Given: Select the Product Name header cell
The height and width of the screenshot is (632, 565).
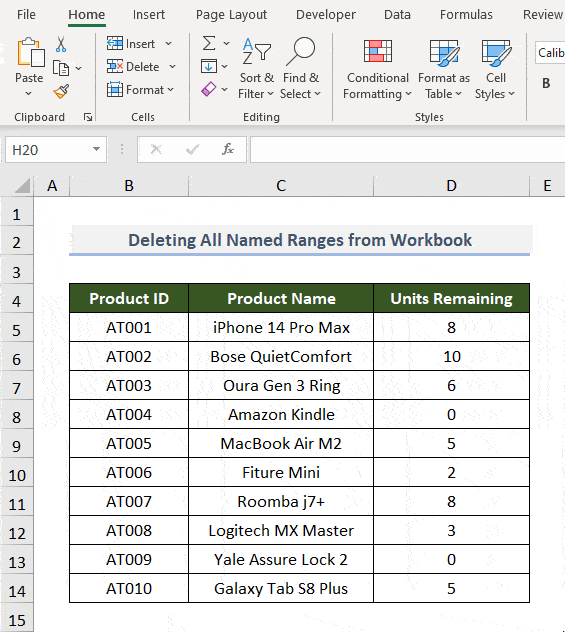Looking at the screenshot, I should tap(281, 298).
